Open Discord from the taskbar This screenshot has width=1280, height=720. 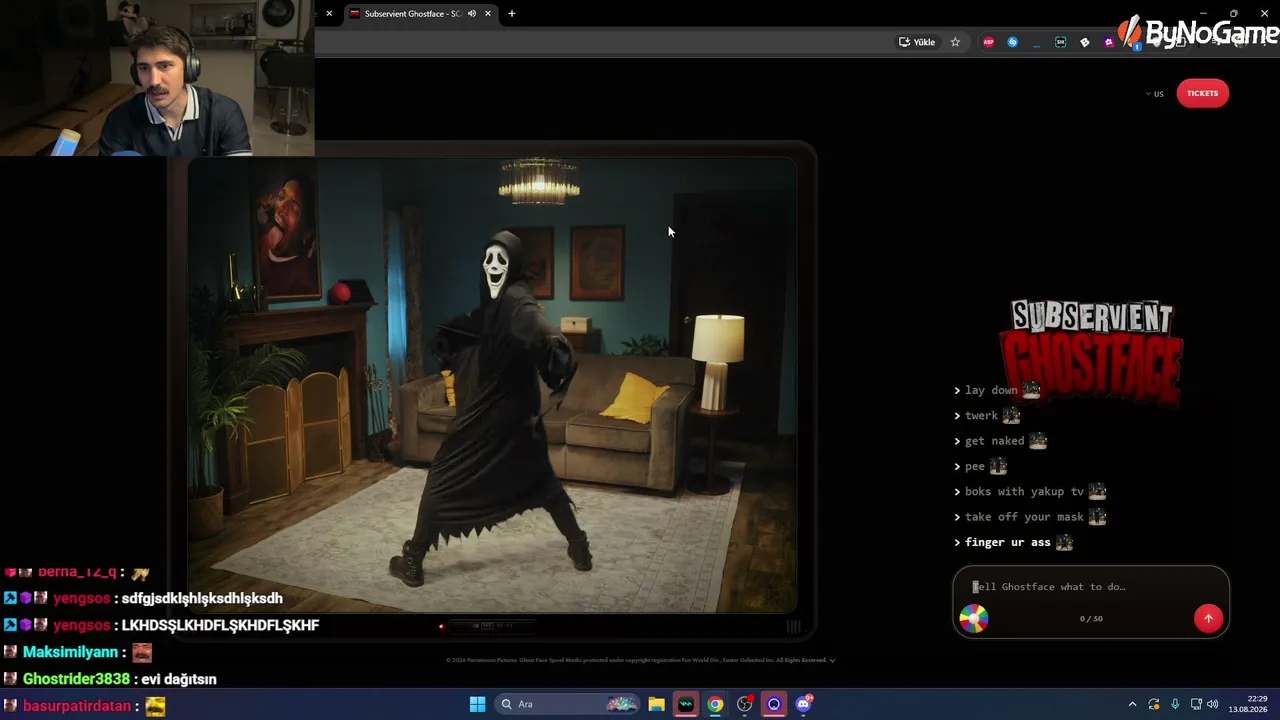pos(803,704)
